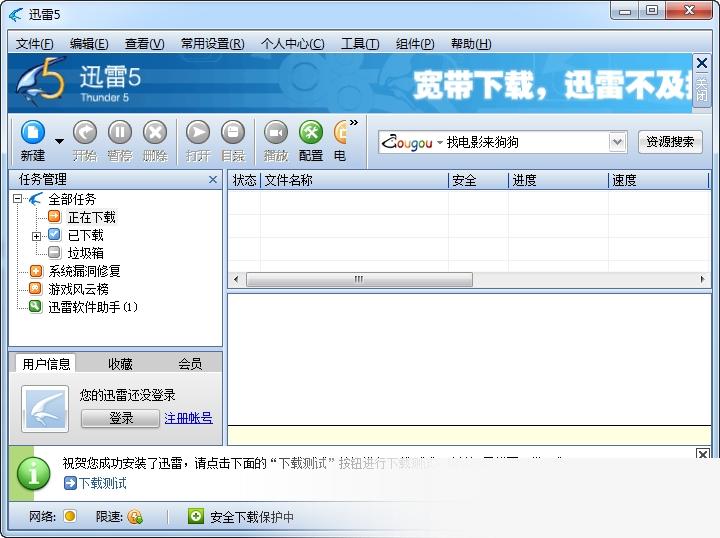Viewport: 720px width, 538px height.
Task: Open 迅雷软件助手 (1) tree item
Action: point(93,307)
